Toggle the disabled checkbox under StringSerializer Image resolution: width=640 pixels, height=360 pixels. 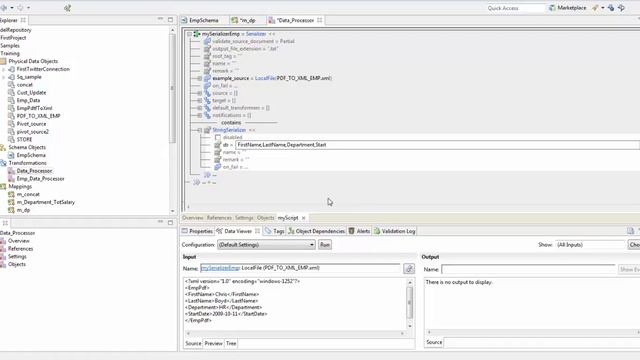pos(218,138)
